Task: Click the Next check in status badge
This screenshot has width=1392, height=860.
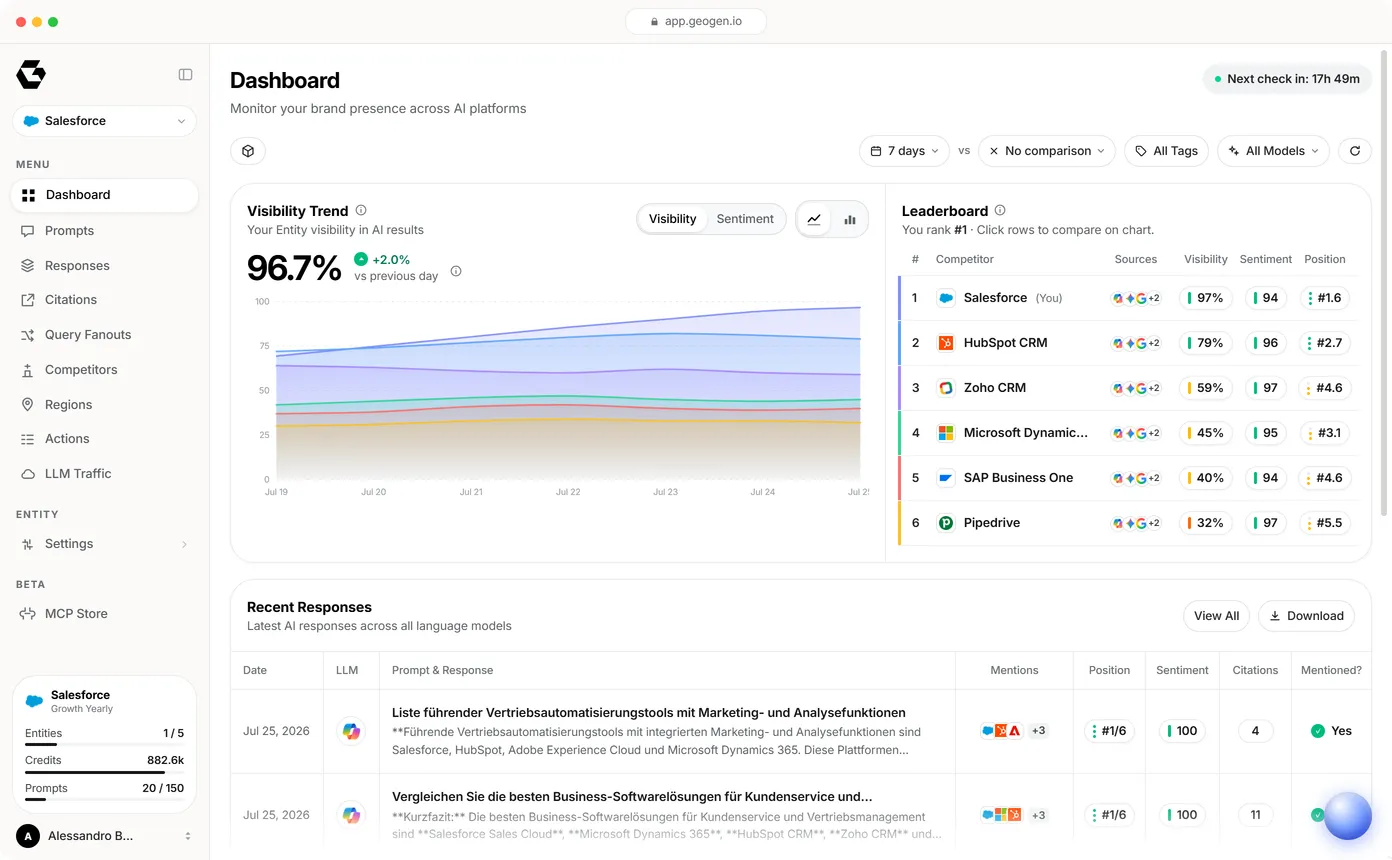Action: pyautogui.click(x=1287, y=79)
